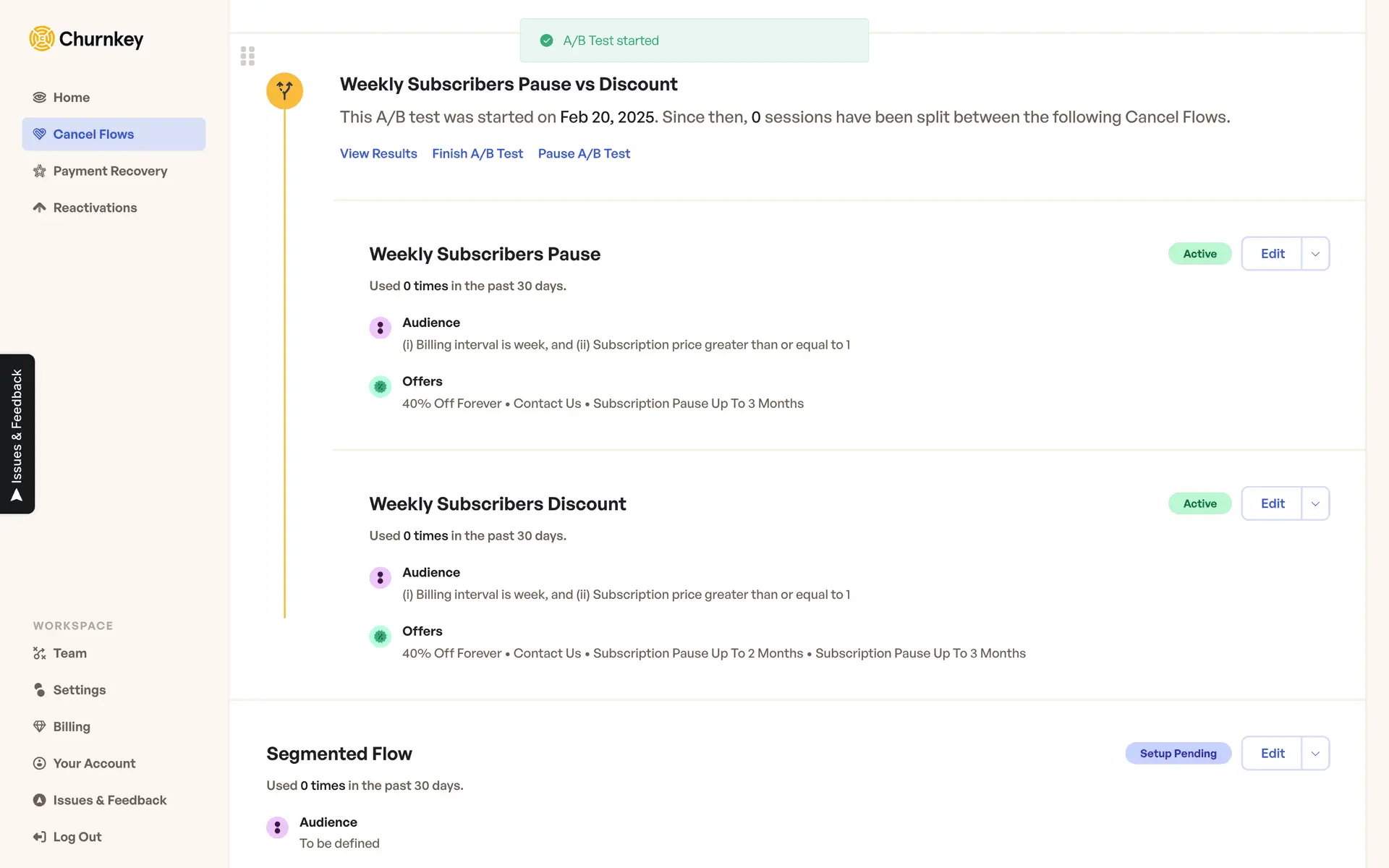Click Pause A/B Test link
This screenshot has height=868, width=1389.
click(584, 153)
